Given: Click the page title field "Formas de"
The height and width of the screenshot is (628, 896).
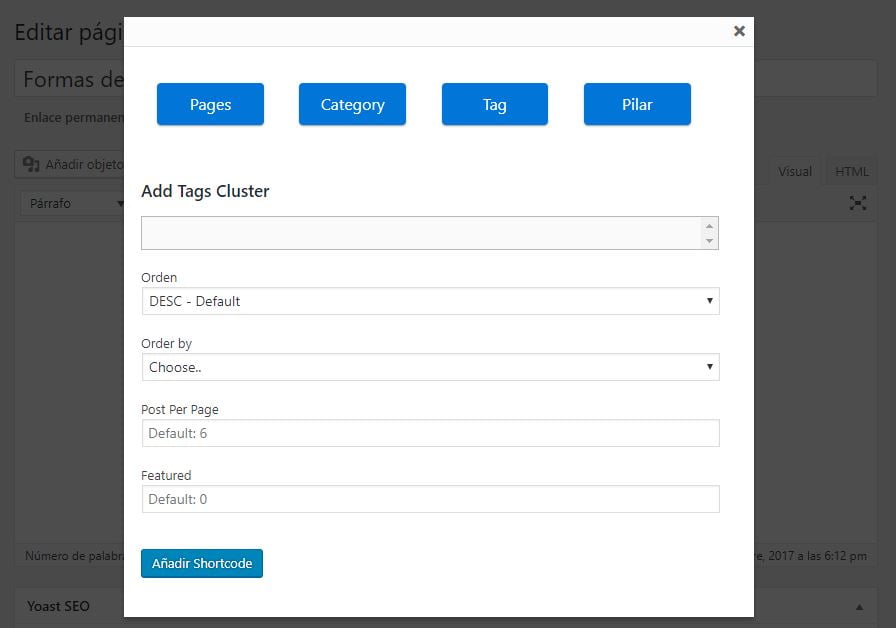Looking at the screenshot, I should [70, 80].
